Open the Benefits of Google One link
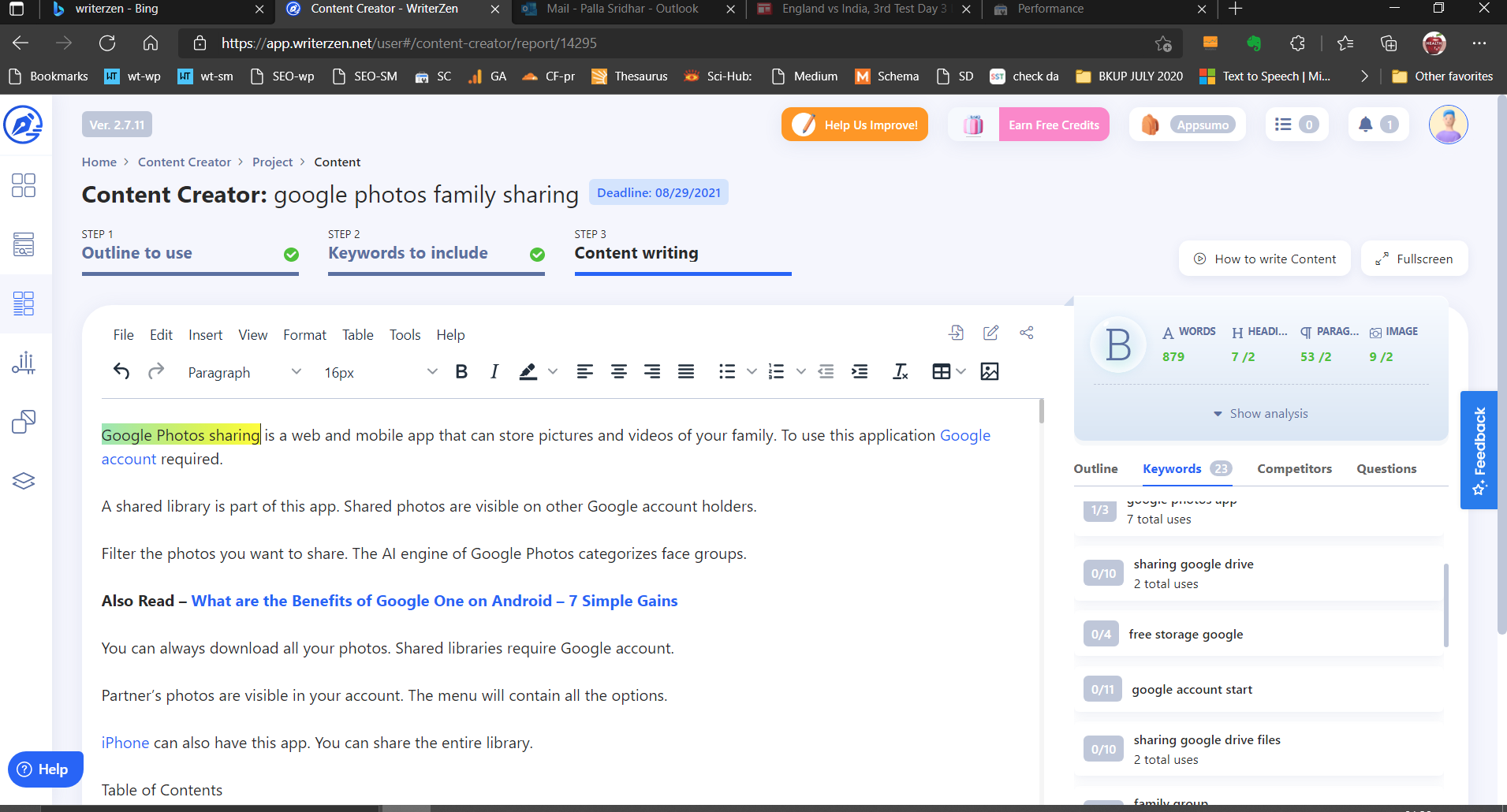The width and height of the screenshot is (1507, 812). point(435,601)
